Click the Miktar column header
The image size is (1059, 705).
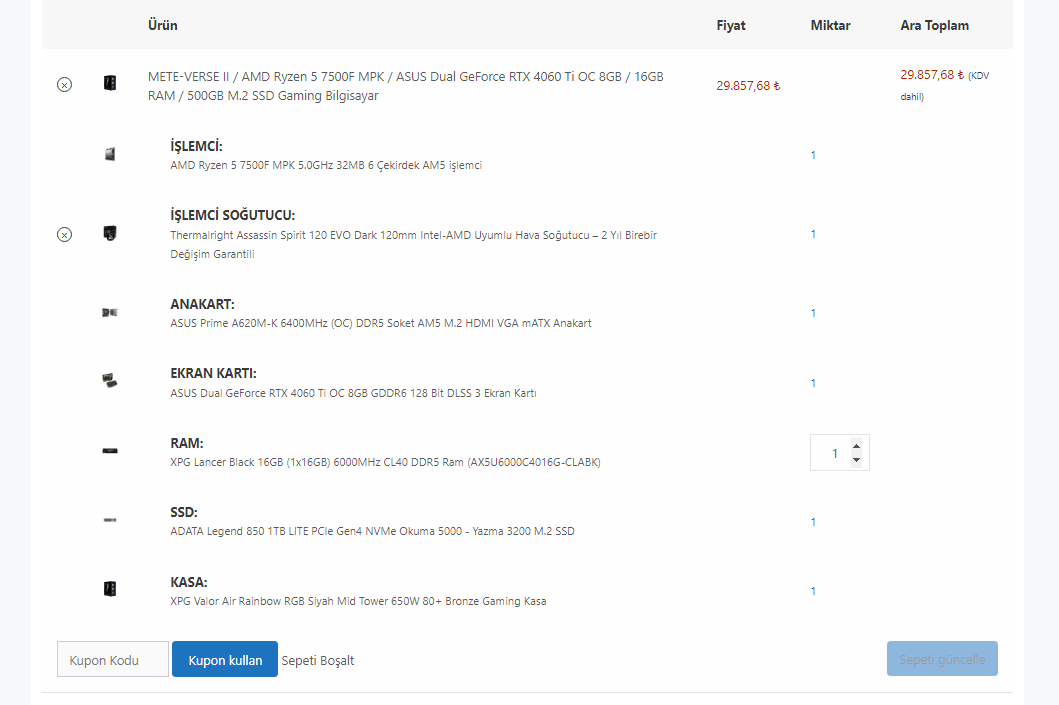tap(830, 25)
